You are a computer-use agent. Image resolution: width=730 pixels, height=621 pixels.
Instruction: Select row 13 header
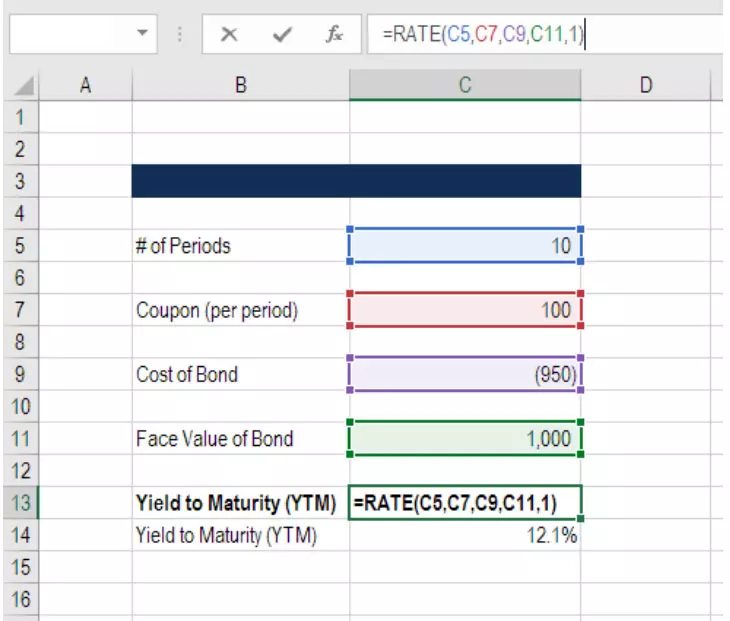tap(20, 503)
